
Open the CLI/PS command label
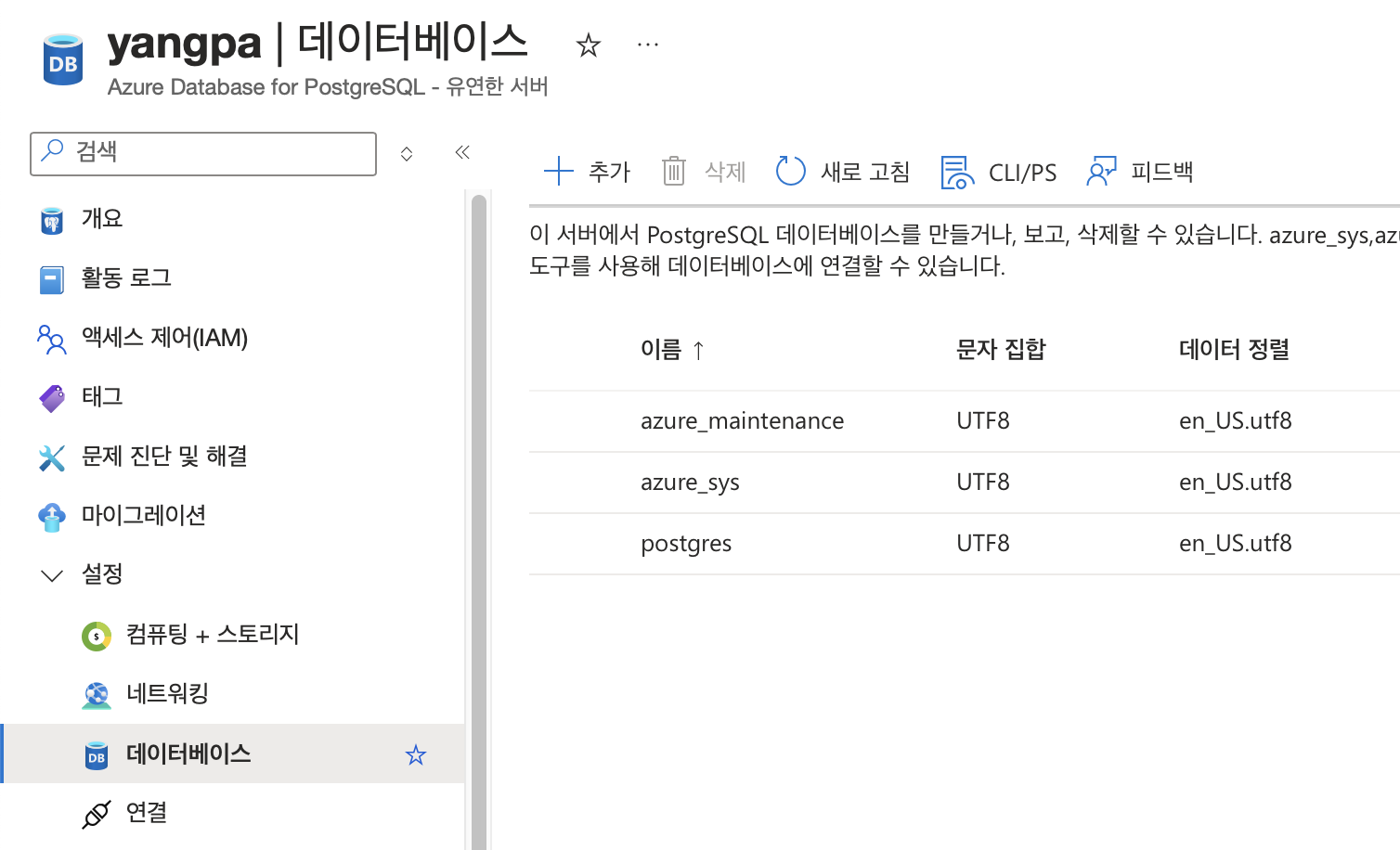tap(1023, 173)
